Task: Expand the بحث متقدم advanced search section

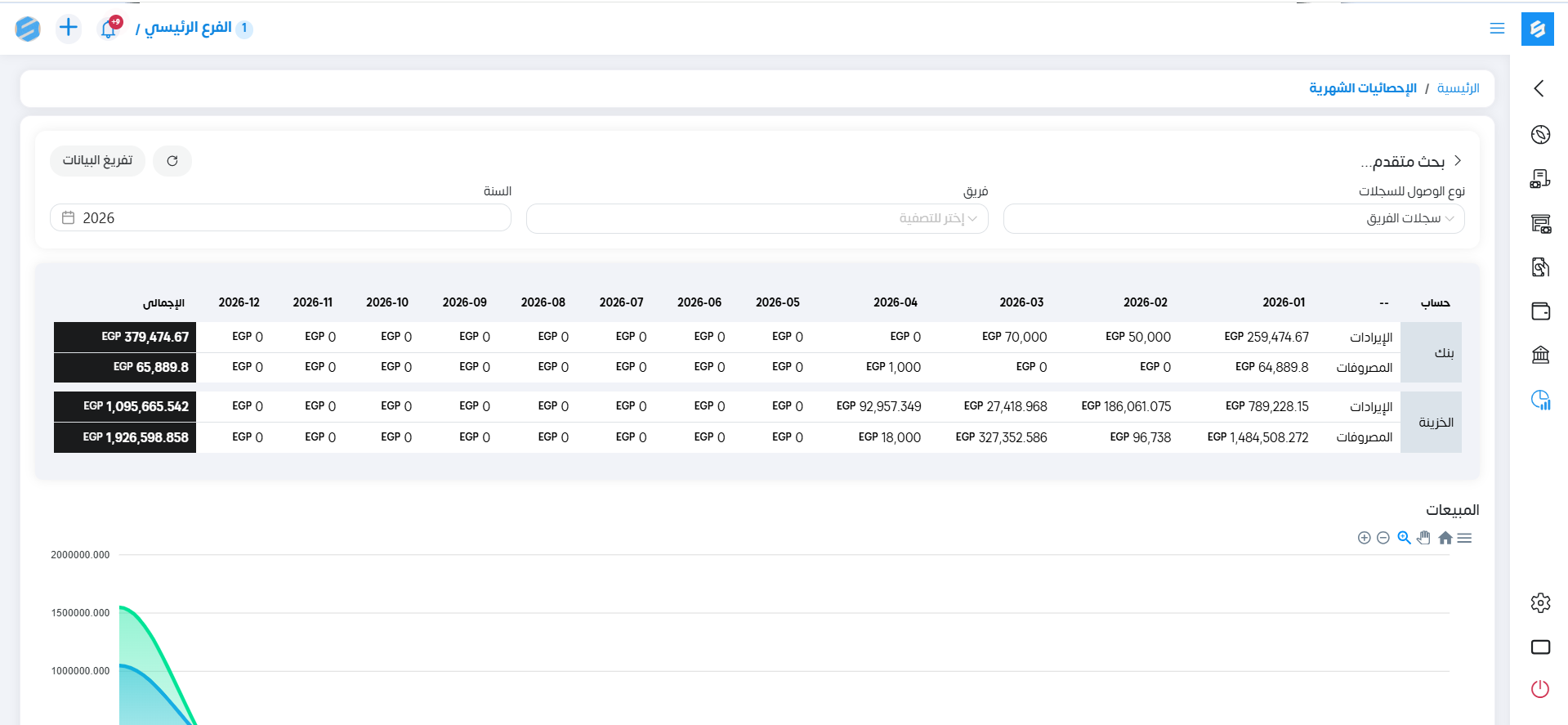Action: tap(1411, 162)
